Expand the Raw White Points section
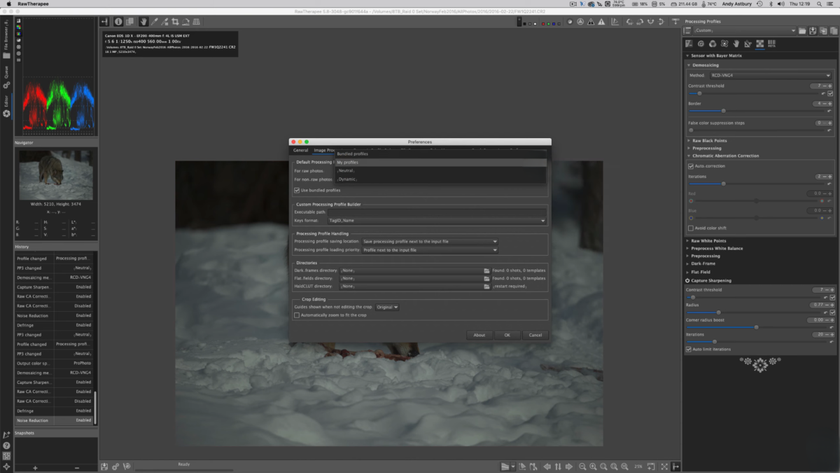Viewport: 840px width, 473px height. tap(709, 241)
